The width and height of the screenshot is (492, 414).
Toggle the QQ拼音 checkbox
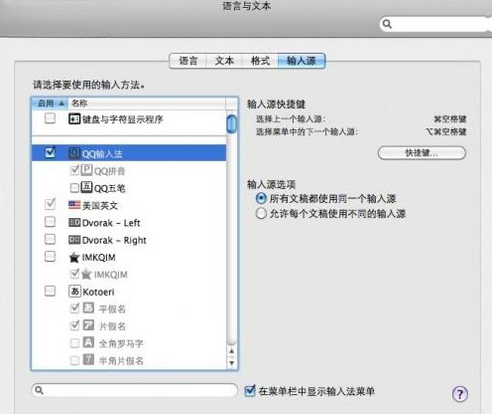tap(74, 170)
